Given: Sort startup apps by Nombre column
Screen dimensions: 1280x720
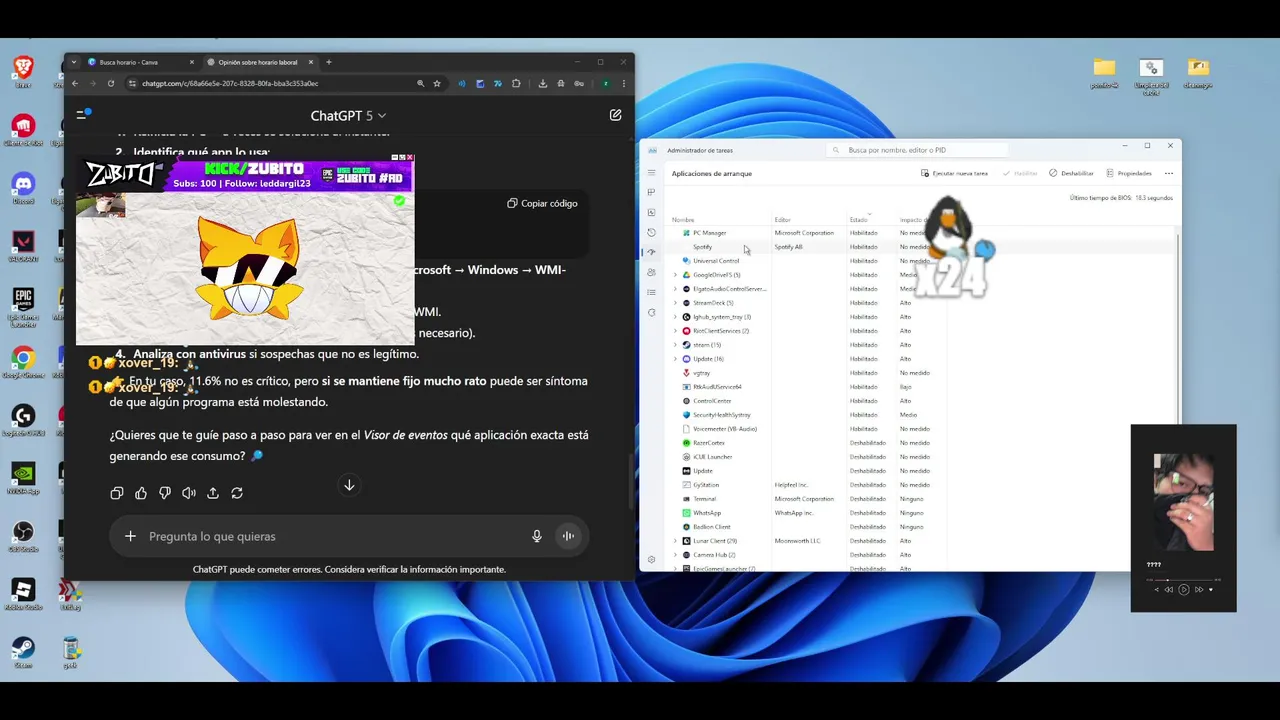Looking at the screenshot, I should [x=683, y=220].
